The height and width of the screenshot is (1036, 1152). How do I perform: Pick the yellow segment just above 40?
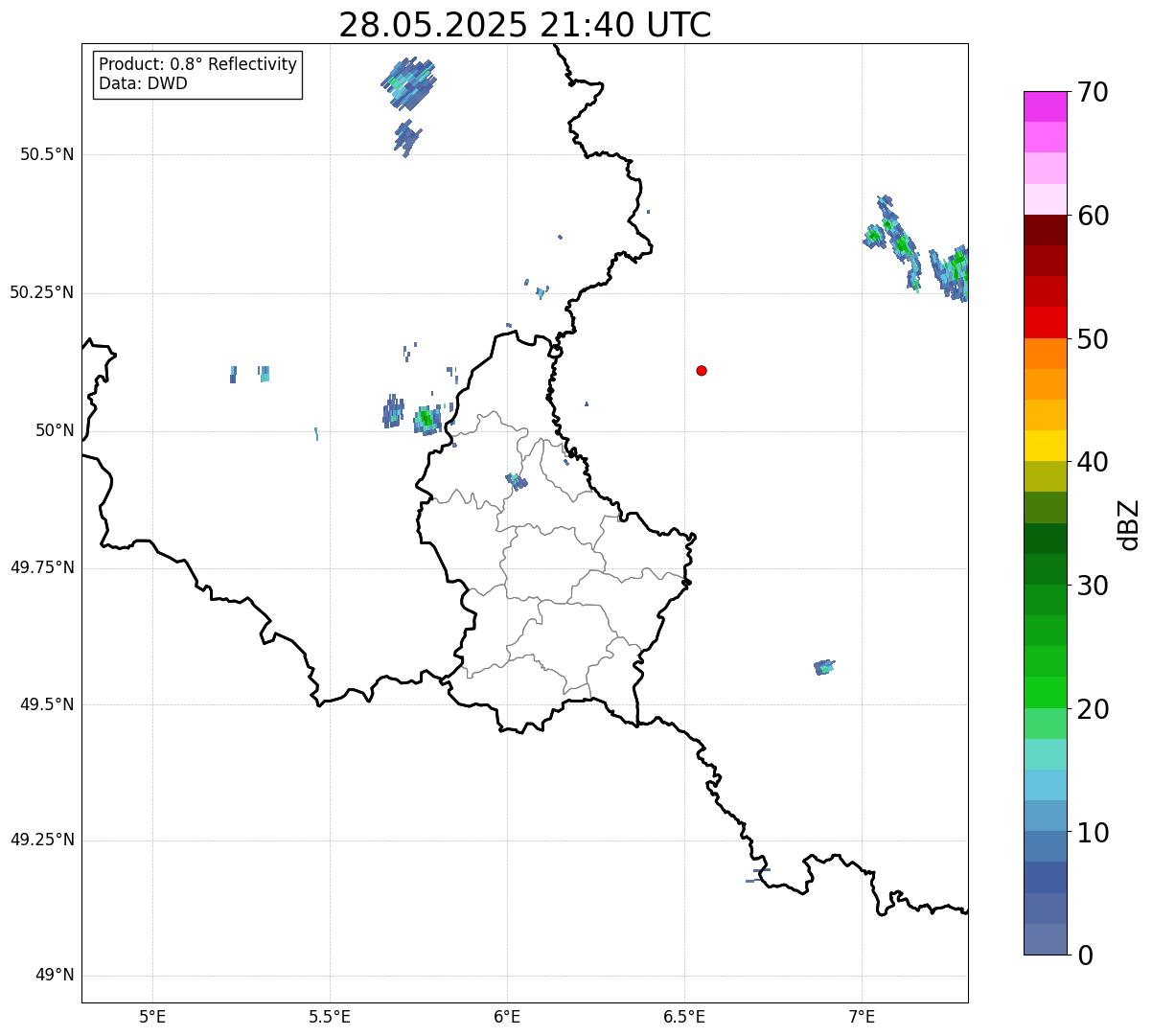tap(1045, 446)
